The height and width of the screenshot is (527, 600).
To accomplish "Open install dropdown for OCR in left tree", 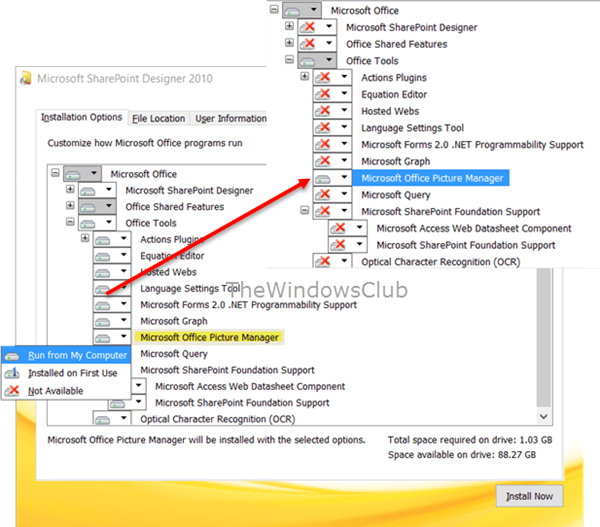I will (x=124, y=418).
